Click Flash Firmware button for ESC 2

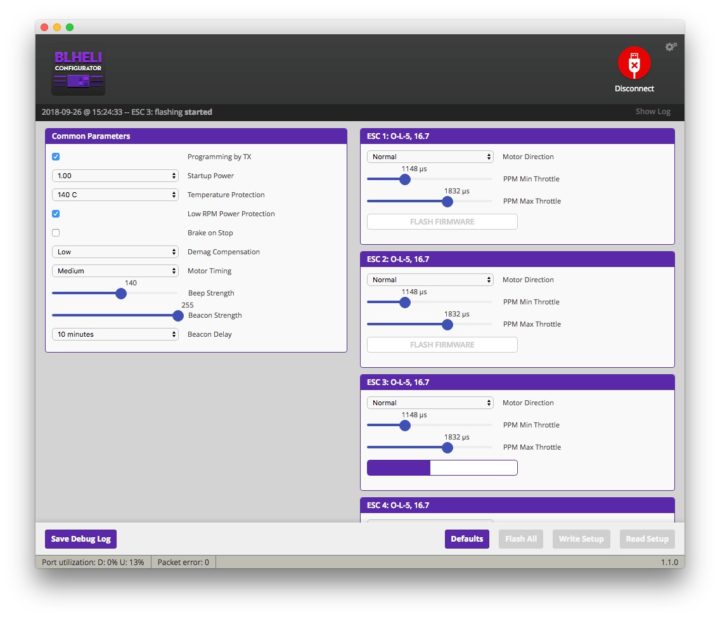point(442,345)
